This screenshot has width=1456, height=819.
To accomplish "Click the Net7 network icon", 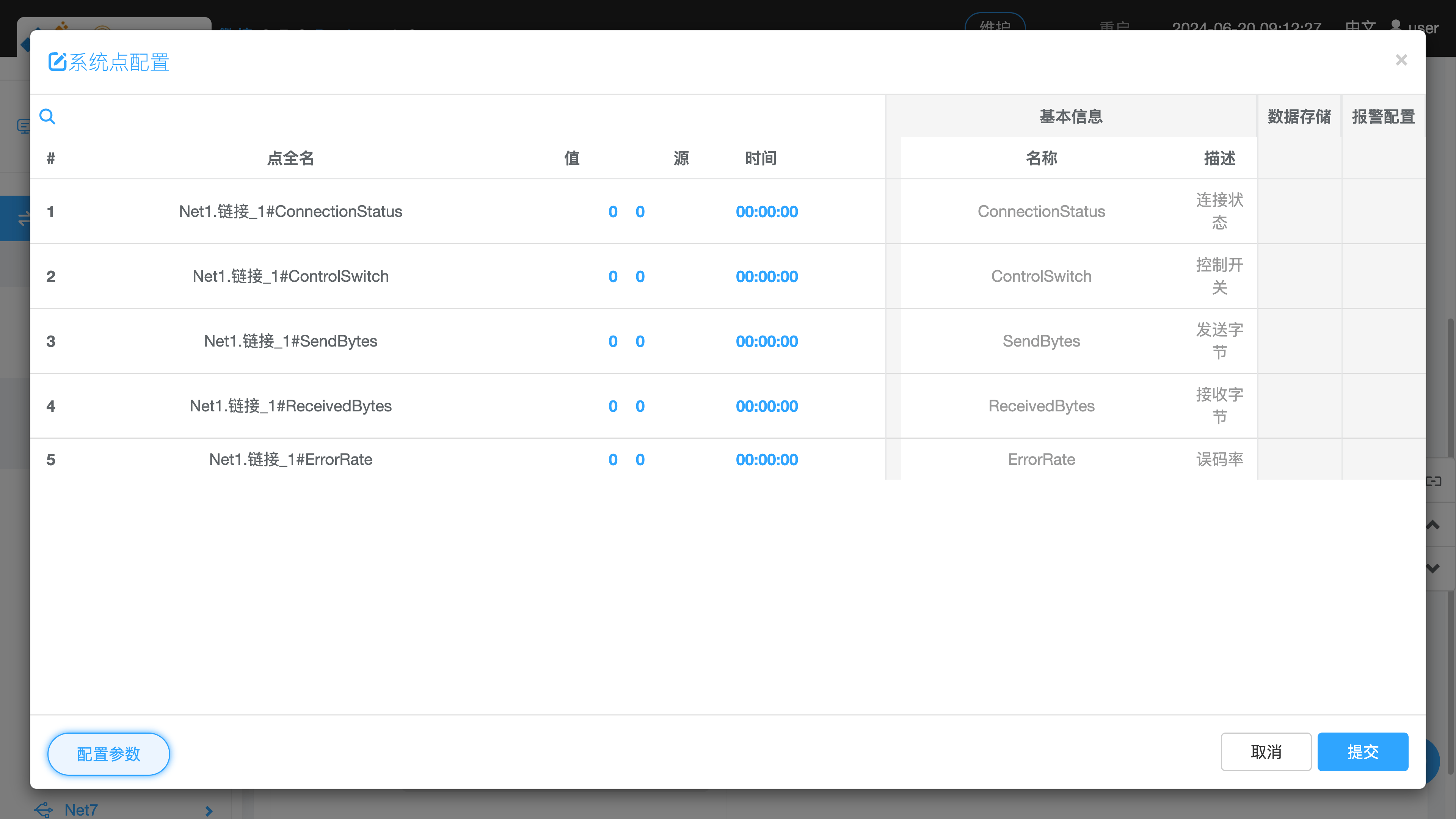I will tap(44, 810).
